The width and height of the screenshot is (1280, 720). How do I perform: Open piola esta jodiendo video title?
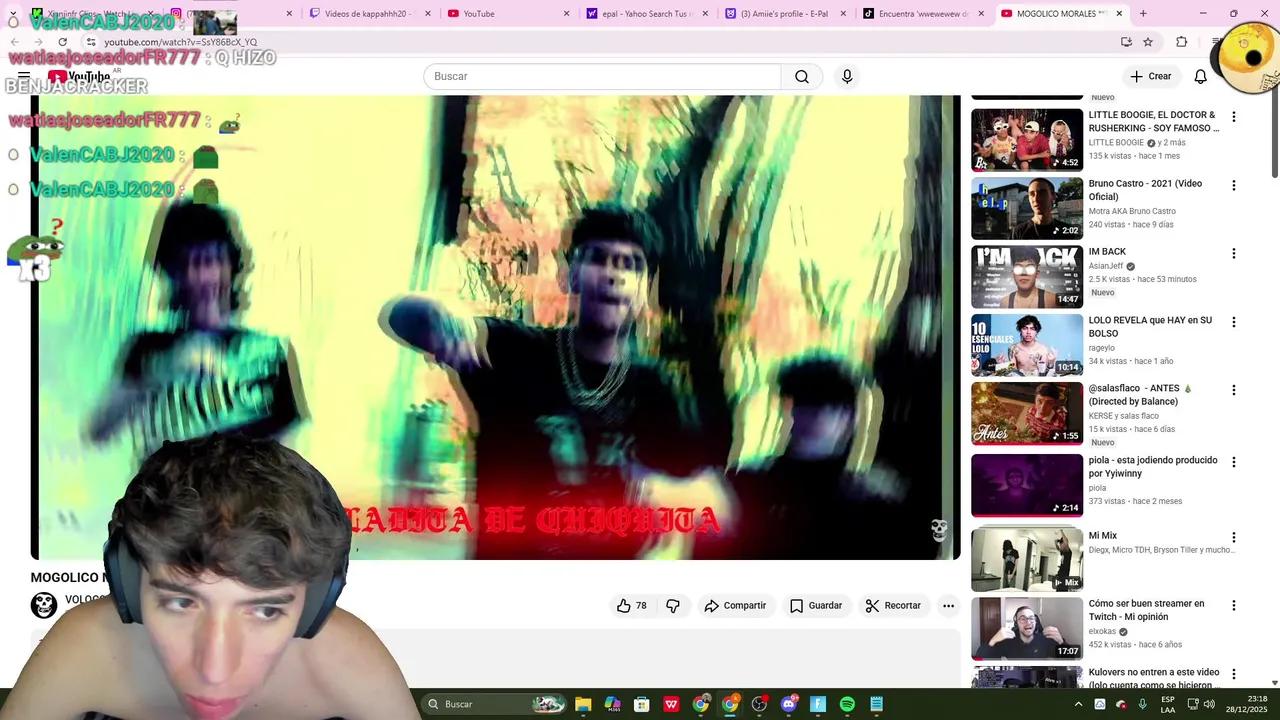(x=1153, y=467)
